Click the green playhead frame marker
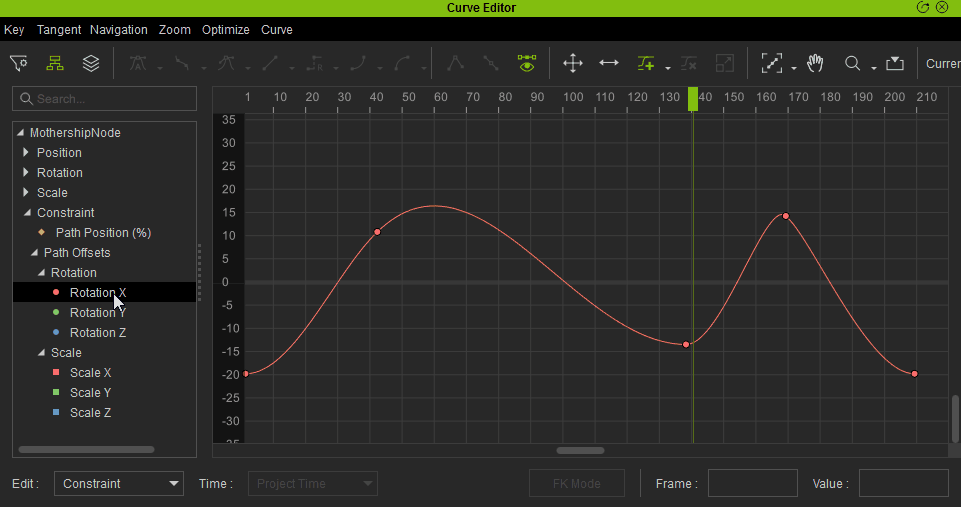961x507 pixels. [693, 99]
